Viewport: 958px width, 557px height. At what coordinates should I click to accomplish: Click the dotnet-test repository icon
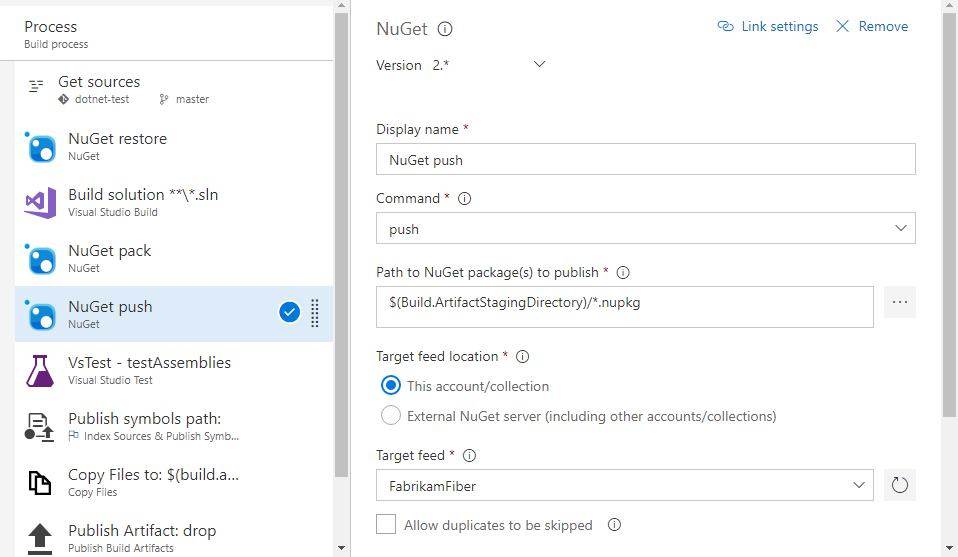(x=64, y=99)
